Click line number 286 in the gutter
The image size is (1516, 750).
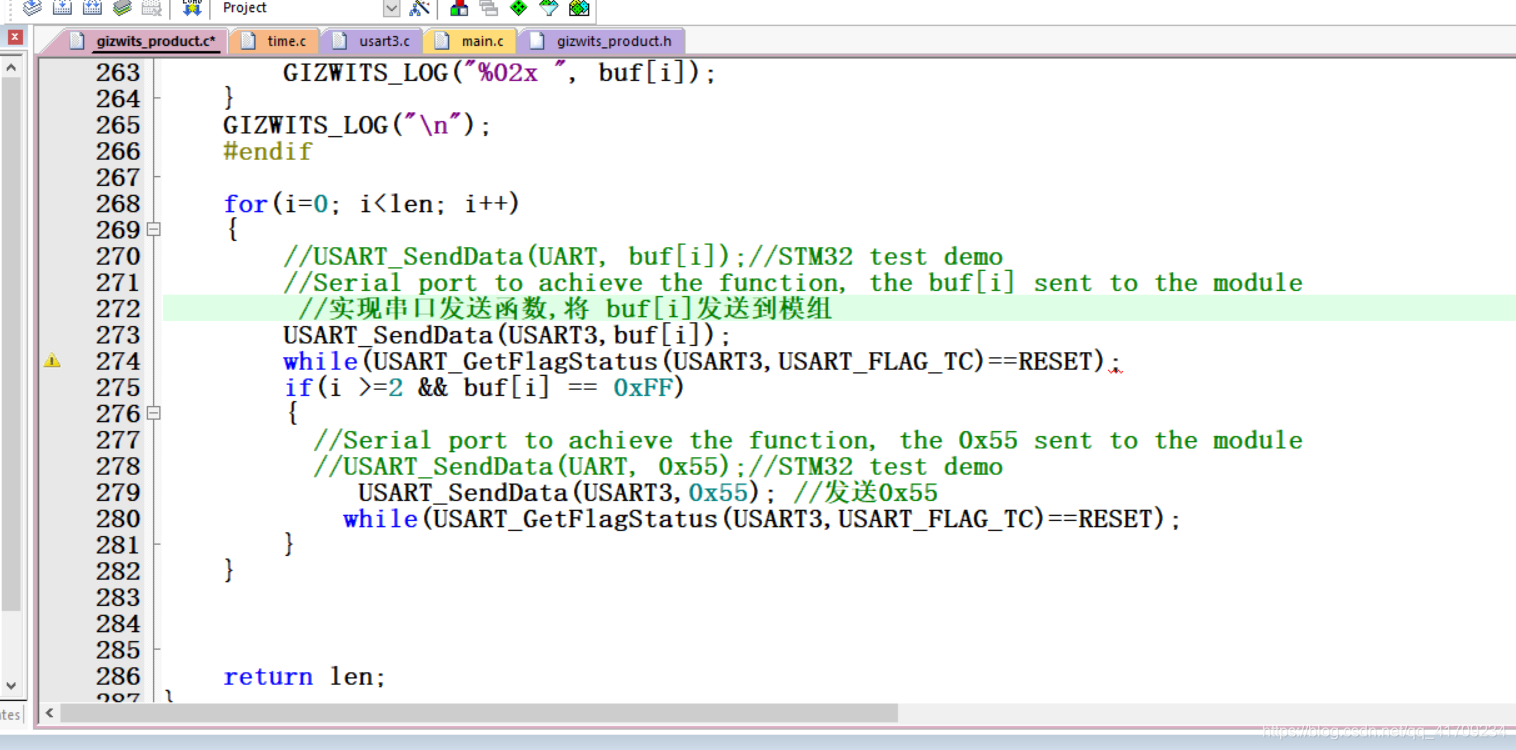tap(118, 677)
